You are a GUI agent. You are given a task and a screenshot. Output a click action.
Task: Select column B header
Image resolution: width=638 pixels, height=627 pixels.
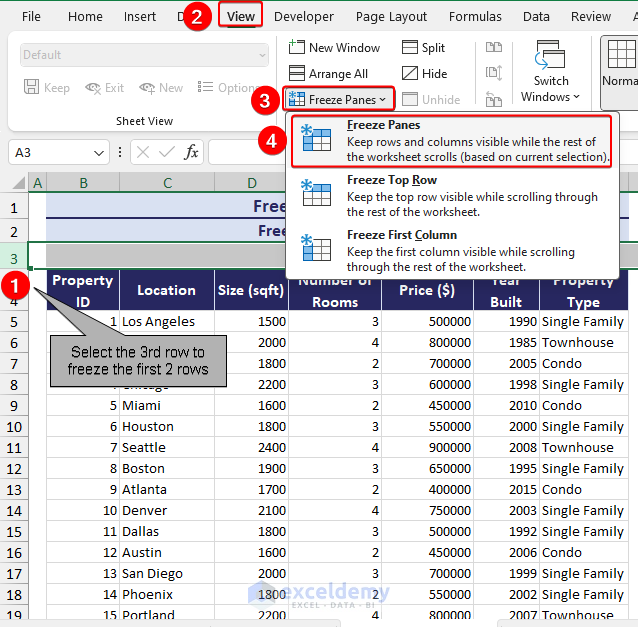(x=83, y=183)
